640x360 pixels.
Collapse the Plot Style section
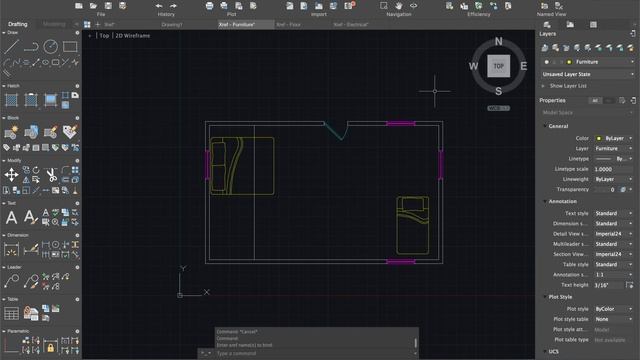click(545, 297)
